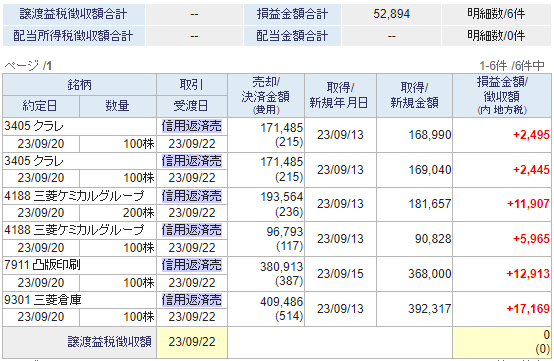The image size is (554, 361).
Task: Click the 取引 column header
Action: [x=192, y=85]
